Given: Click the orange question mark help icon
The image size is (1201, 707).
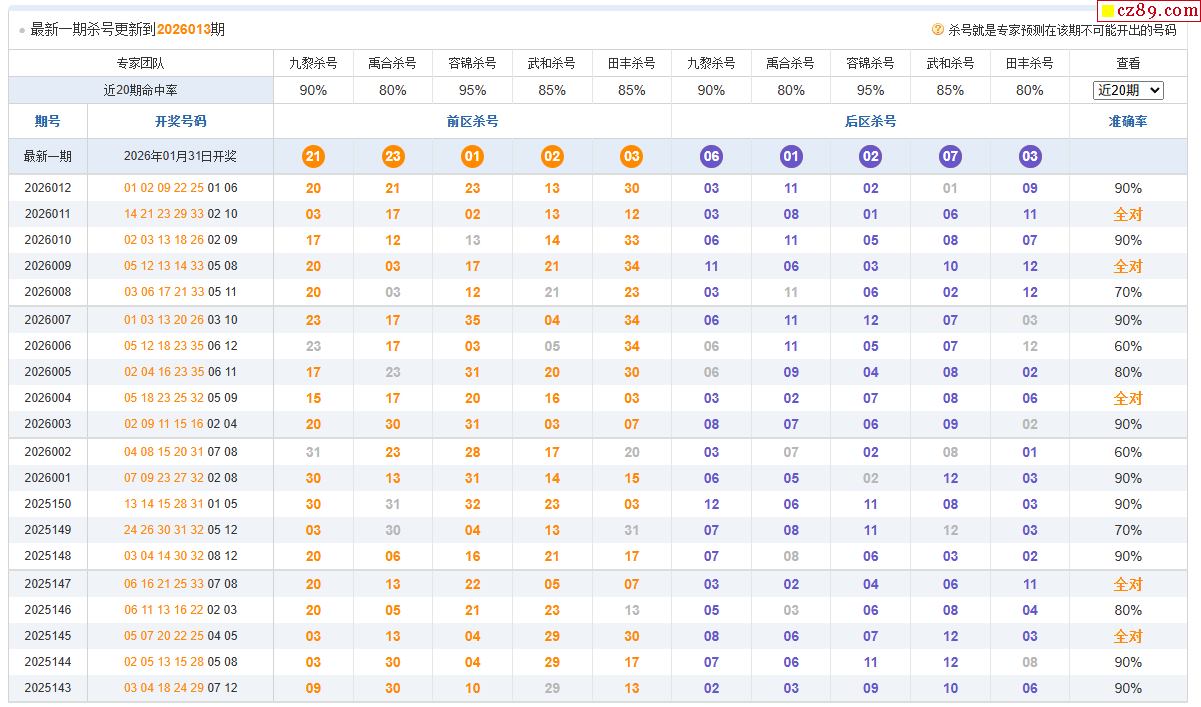Looking at the screenshot, I should pyautogui.click(x=938, y=30).
